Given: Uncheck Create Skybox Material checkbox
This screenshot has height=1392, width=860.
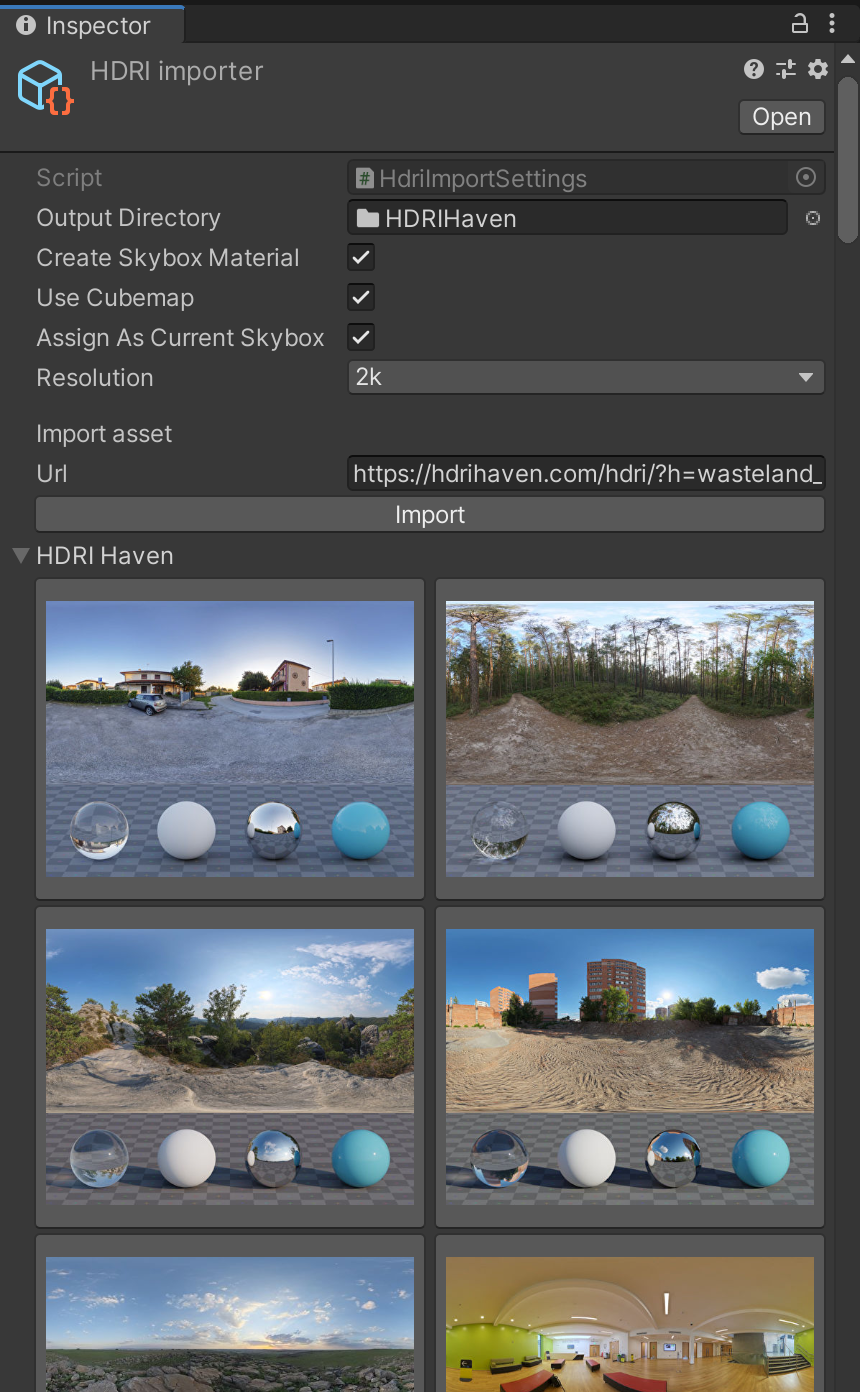Looking at the screenshot, I should click(361, 258).
